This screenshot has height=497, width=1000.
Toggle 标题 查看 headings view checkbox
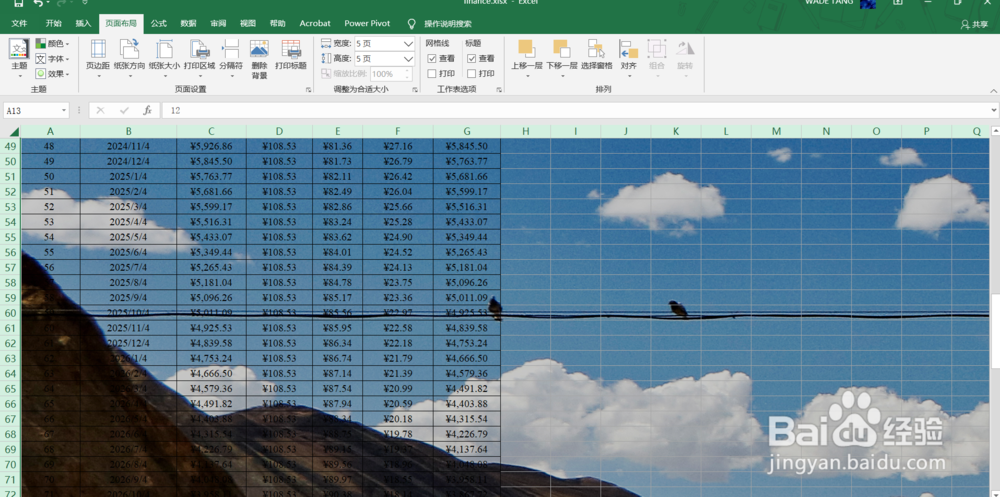(x=471, y=58)
